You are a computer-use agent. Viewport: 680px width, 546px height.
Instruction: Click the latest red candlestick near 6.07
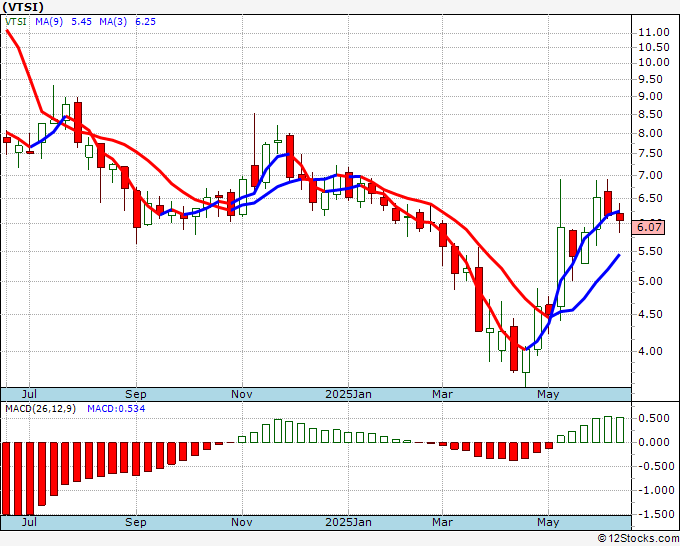[620, 217]
